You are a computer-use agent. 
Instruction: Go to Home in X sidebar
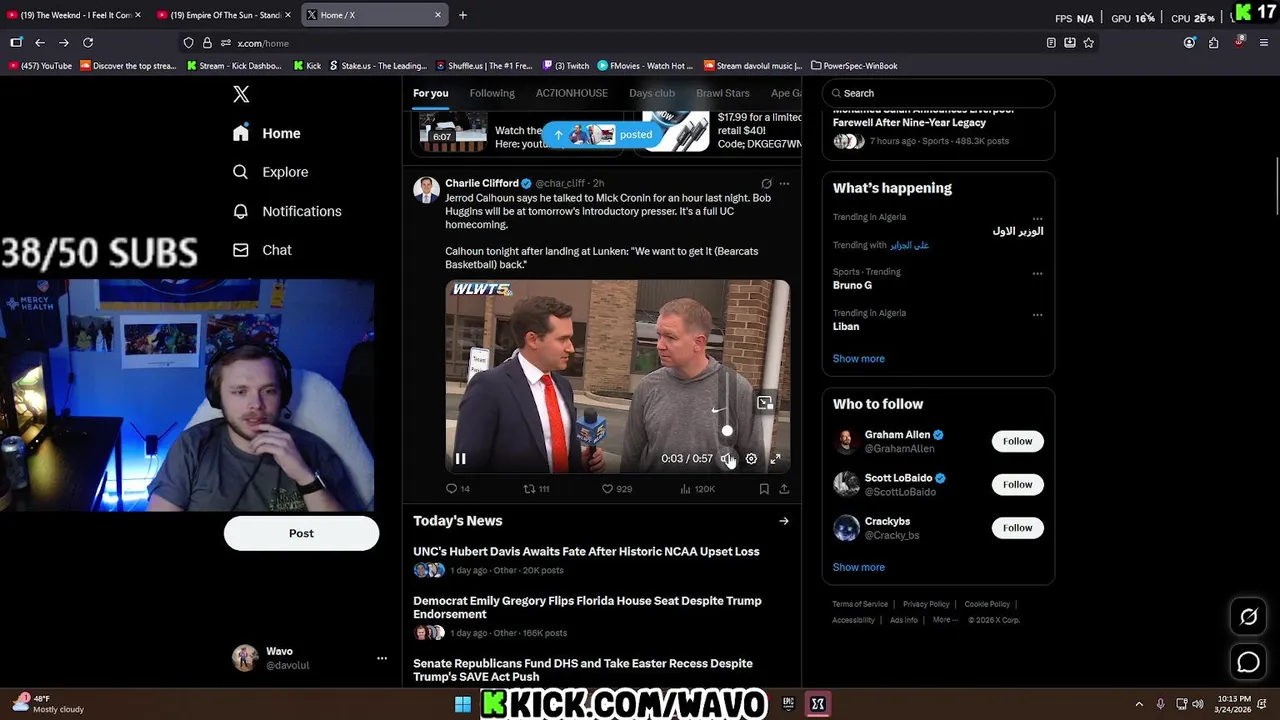click(266, 133)
